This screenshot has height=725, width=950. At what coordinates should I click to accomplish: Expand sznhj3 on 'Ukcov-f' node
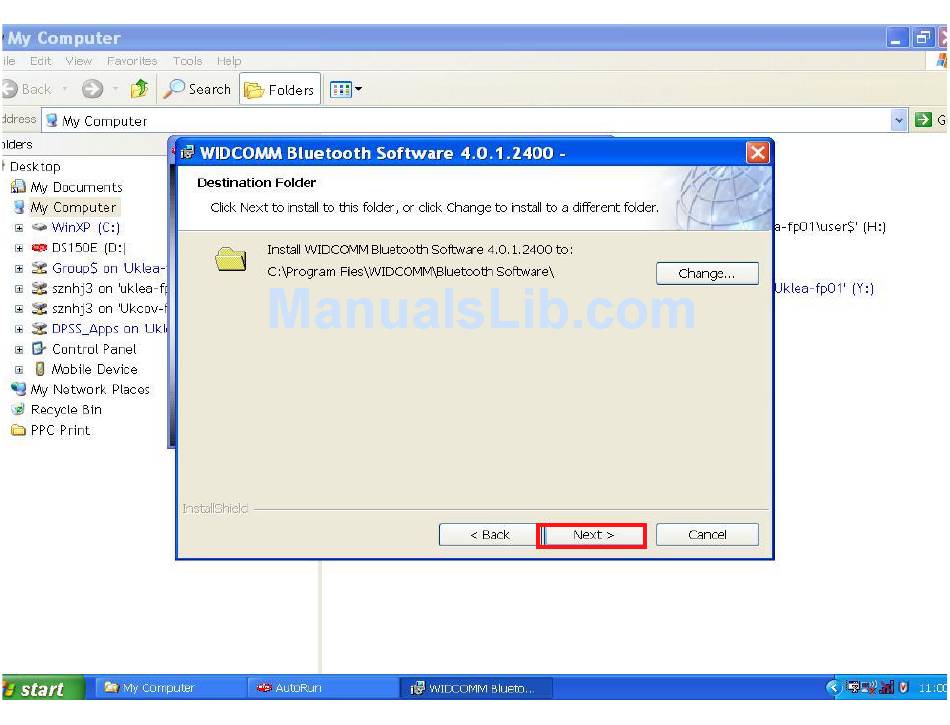tap(19, 309)
